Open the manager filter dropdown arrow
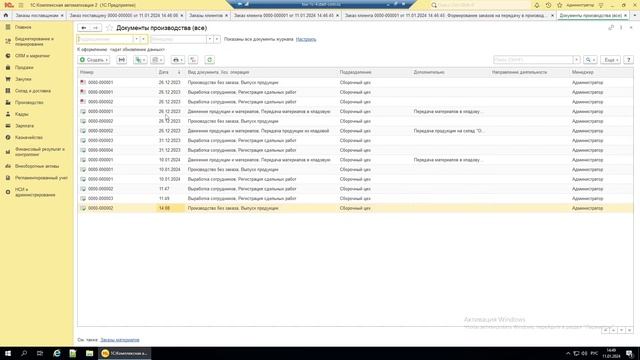 click(209, 39)
